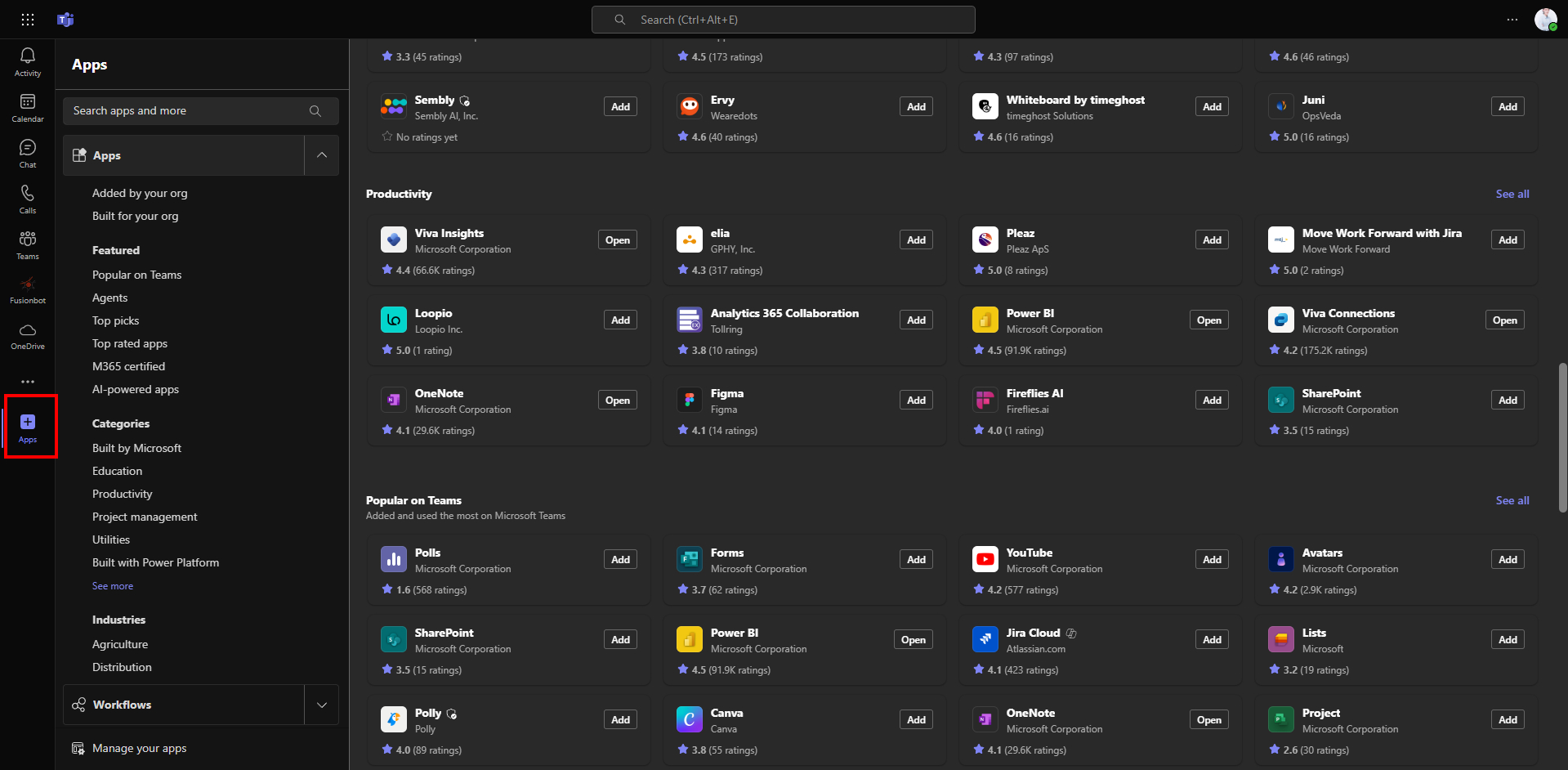Click the search magnifier in apps search box
This screenshot has height=770, width=1568.
click(x=315, y=111)
